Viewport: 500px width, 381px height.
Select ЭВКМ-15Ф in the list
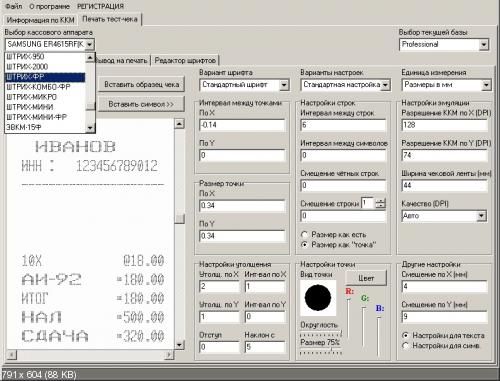coord(45,127)
